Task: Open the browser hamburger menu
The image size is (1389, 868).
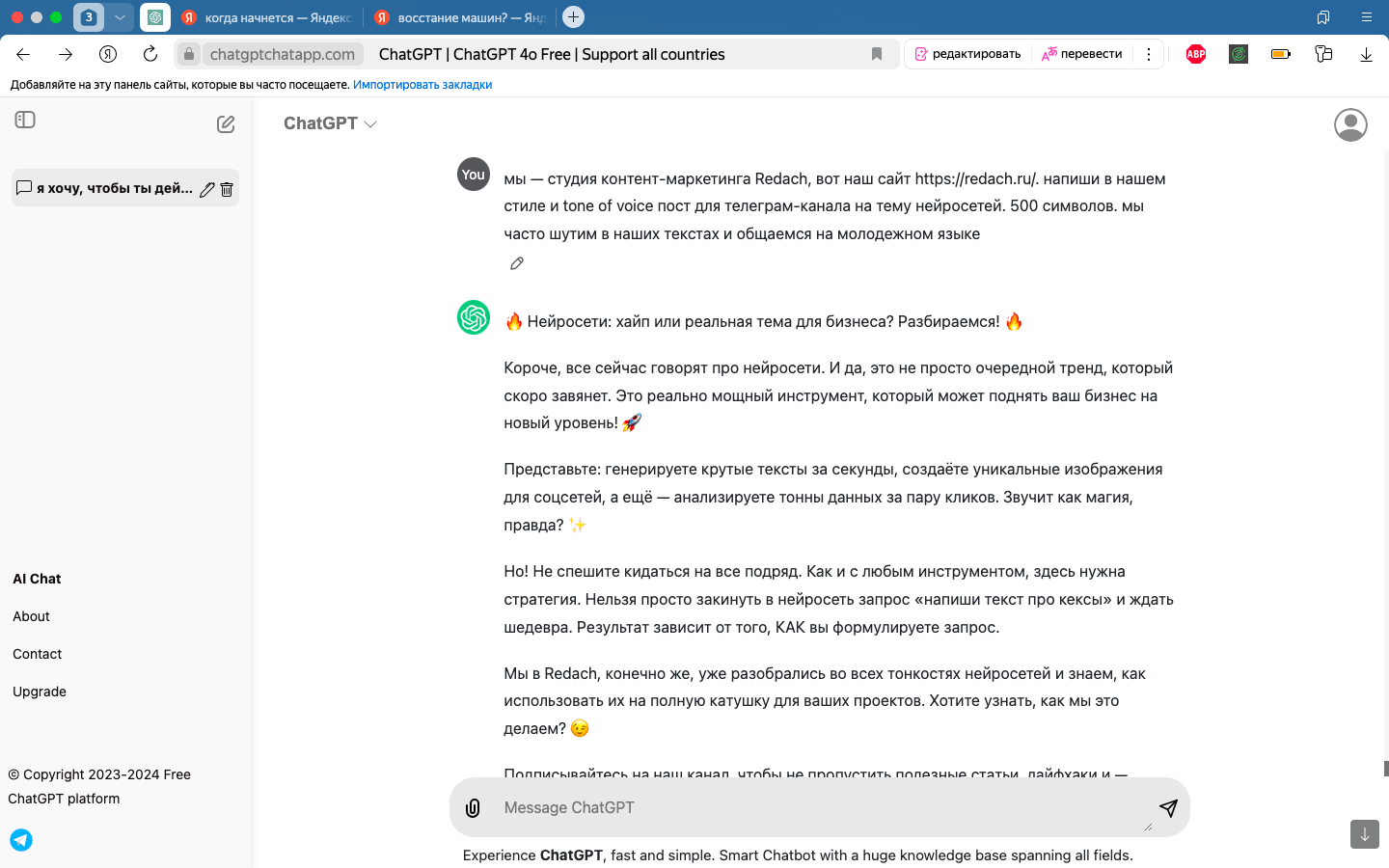Action: 1366,17
